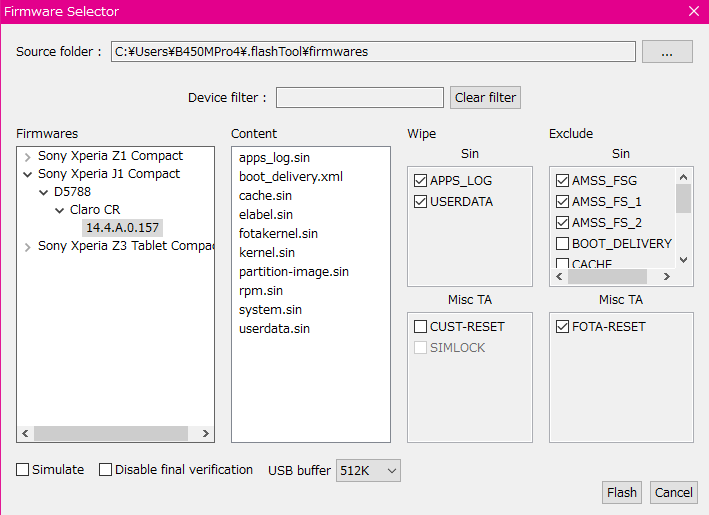The height and width of the screenshot is (515, 709).
Task: Expand Sony Xperia Z3 Tablet Compact node
Action: pyautogui.click(x=28, y=247)
